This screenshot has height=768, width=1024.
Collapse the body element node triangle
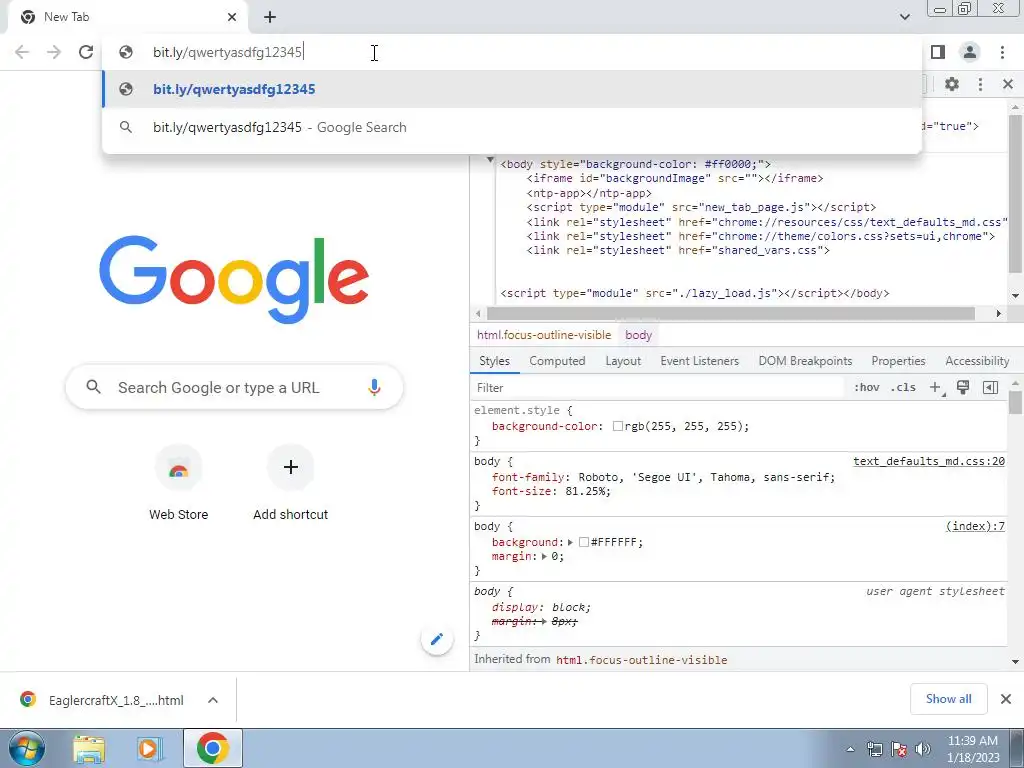490,159
